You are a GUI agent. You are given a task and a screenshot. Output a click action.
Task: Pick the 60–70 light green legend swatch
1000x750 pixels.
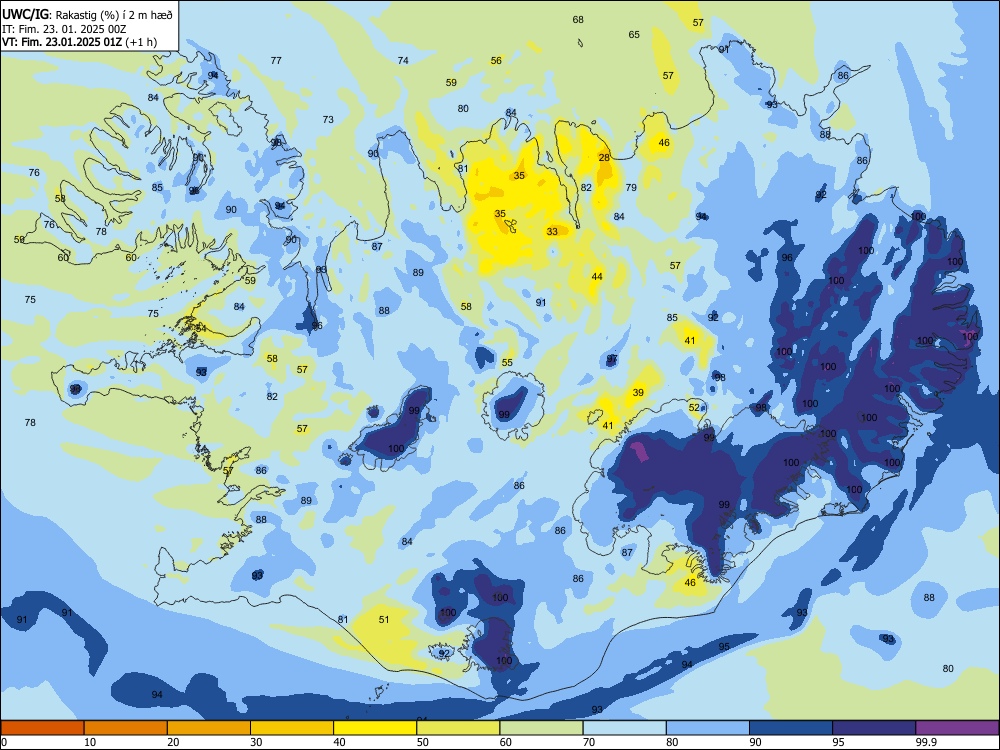[541, 728]
